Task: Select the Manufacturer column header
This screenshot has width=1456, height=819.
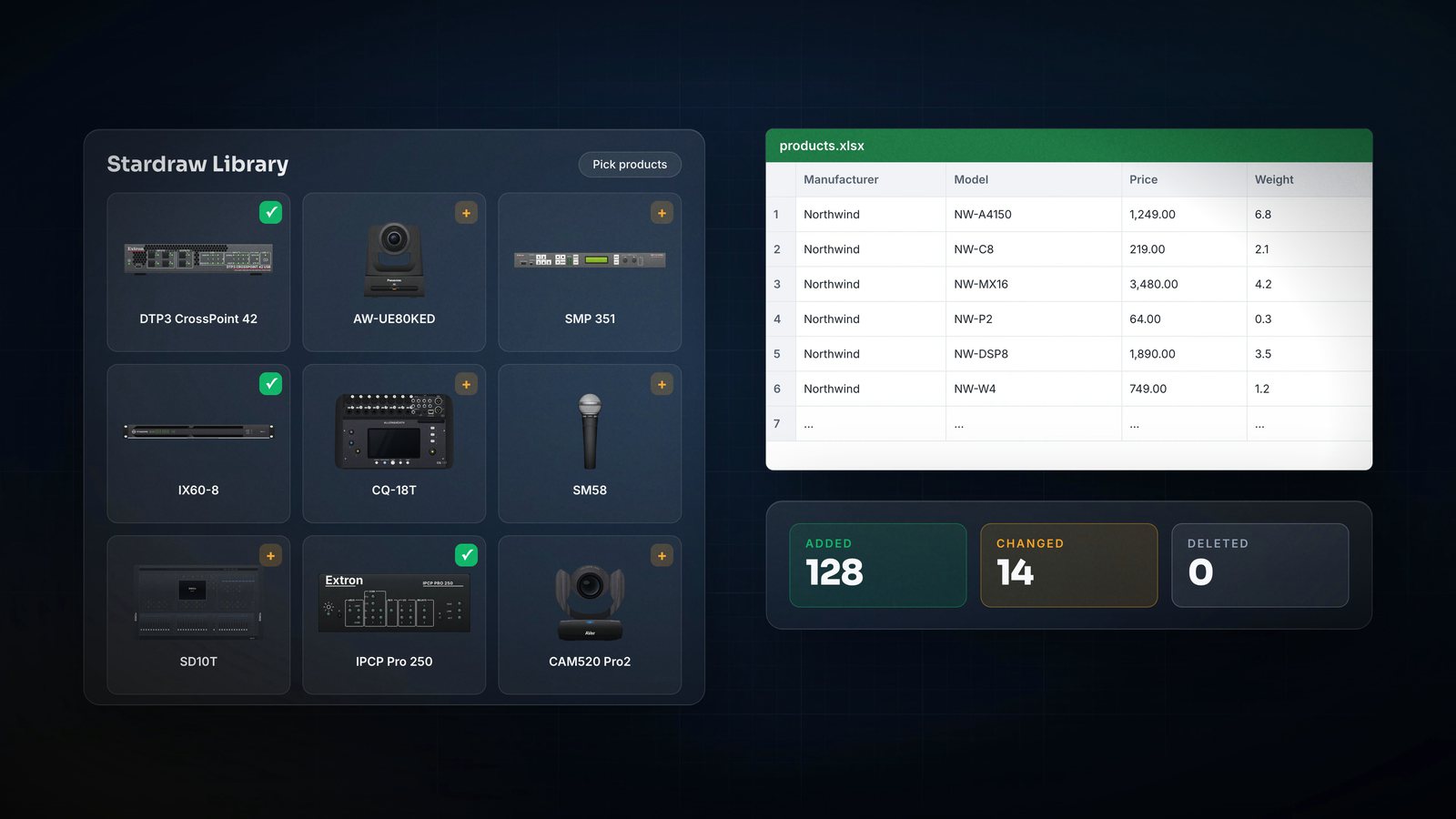Action: [871, 179]
